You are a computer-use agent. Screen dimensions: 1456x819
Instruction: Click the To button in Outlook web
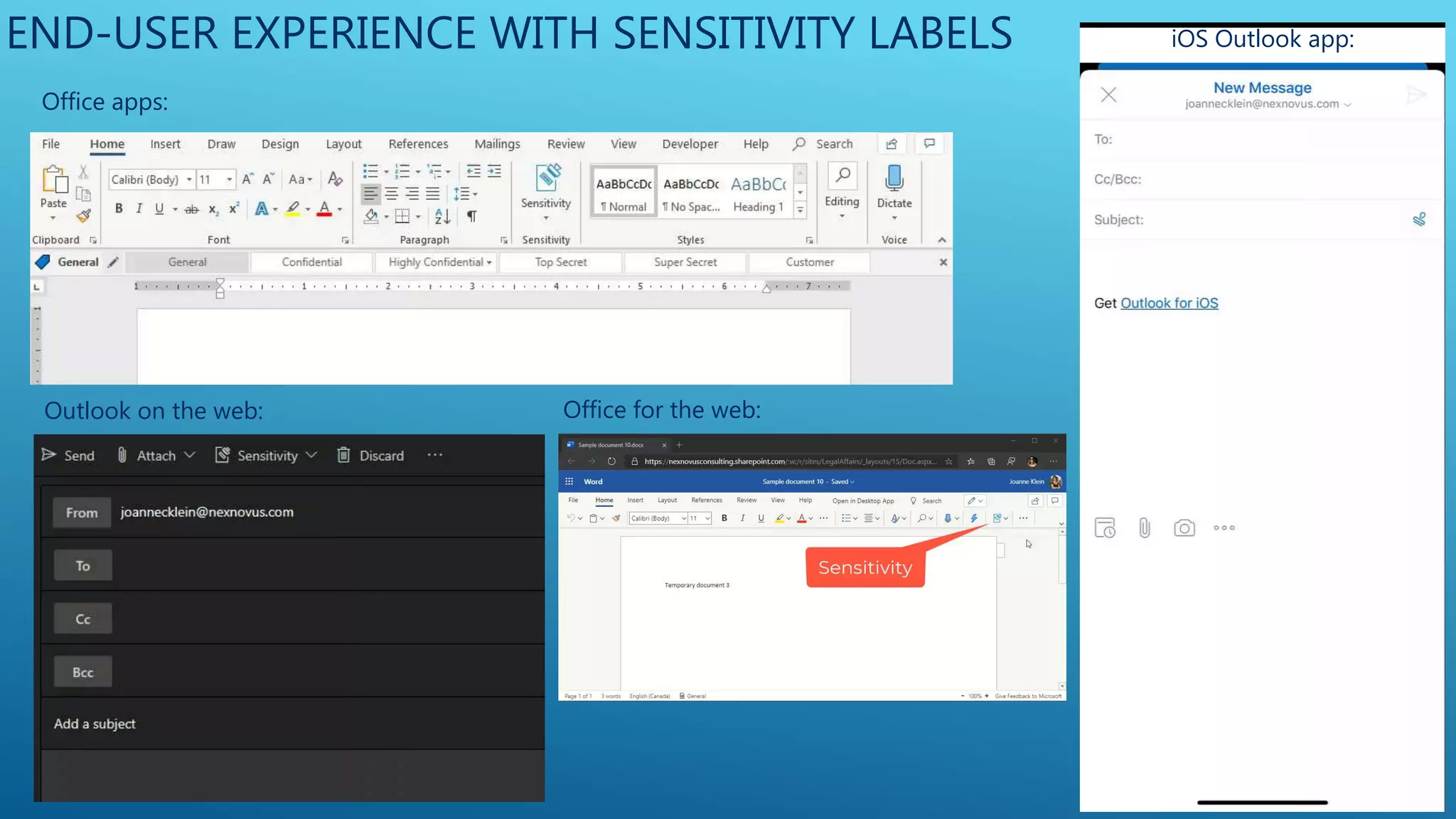(x=83, y=566)
